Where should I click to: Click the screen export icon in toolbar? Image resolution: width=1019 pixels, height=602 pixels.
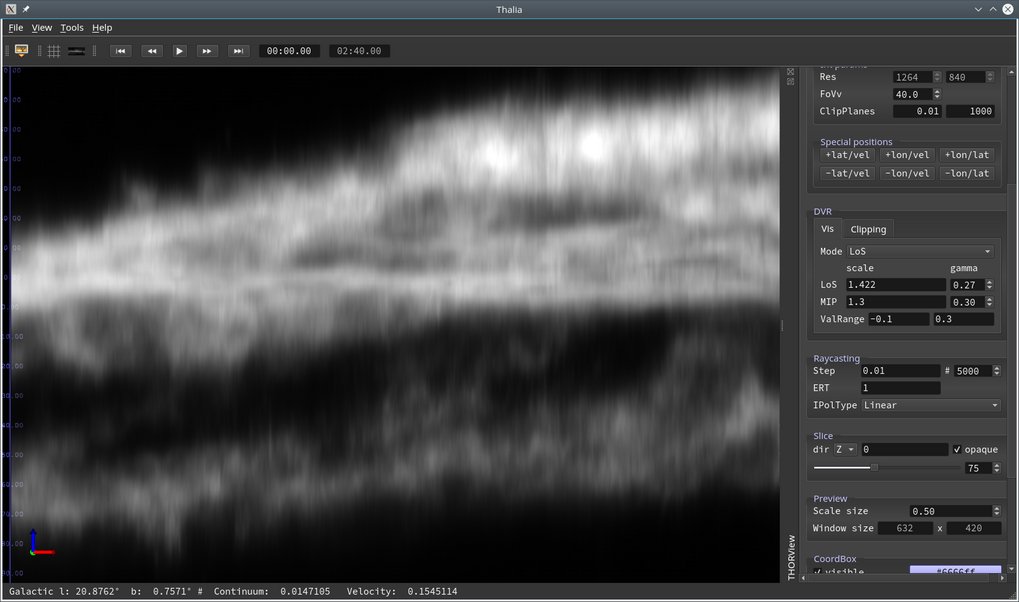tap(21, 51)
